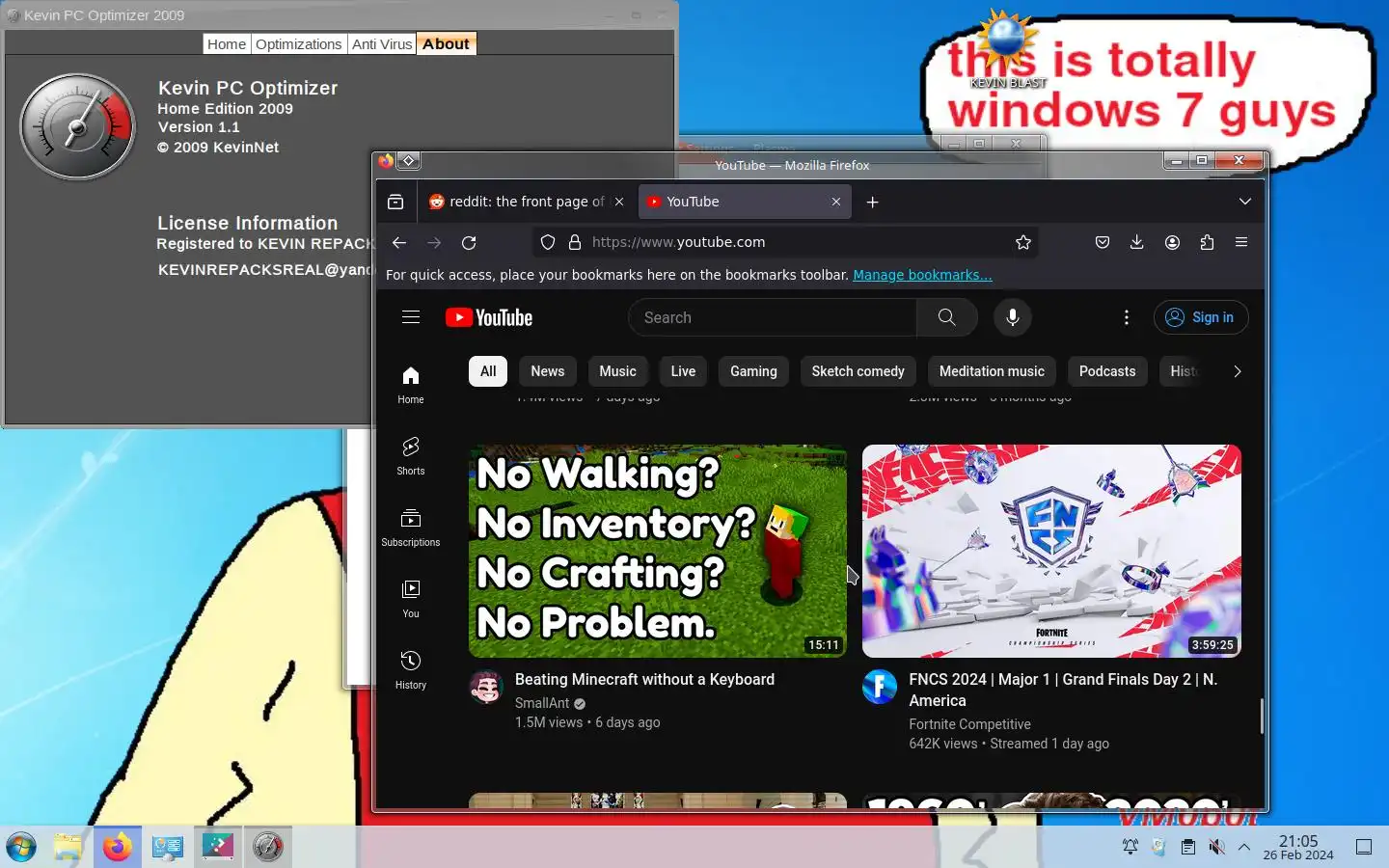Expand hidden system tray icons arrow
This screenshot has width=1389, height=868.
point(1244,848)
